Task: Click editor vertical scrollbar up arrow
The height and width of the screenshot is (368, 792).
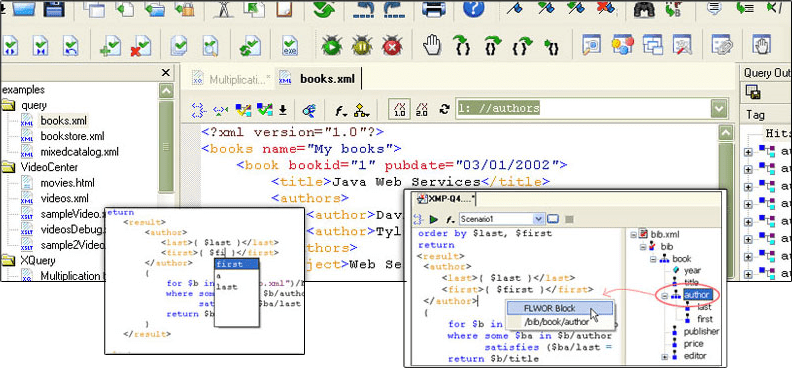Action: pos(726,133)
